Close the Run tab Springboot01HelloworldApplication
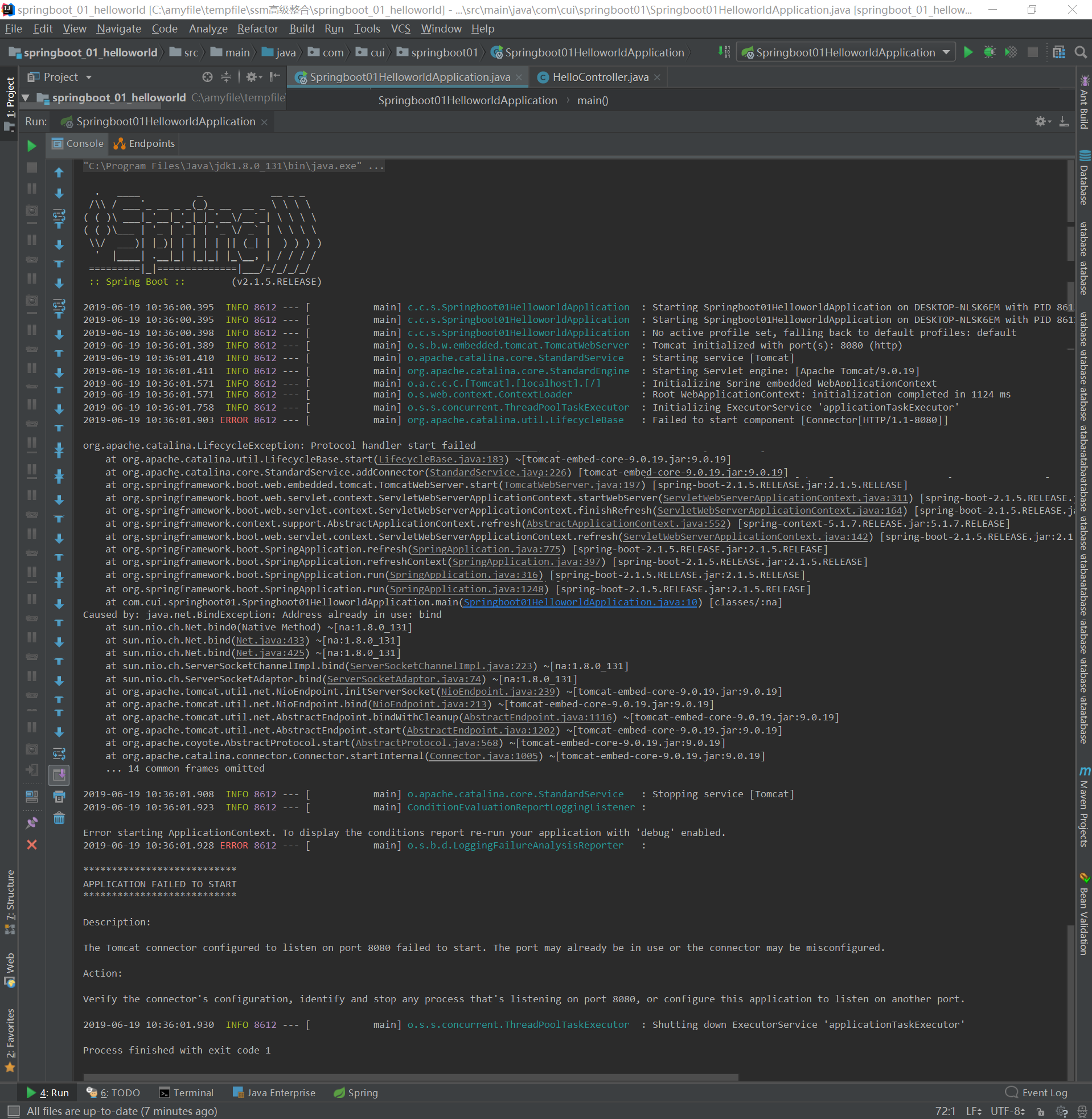Viewport: 1092px width, 1119px height. (264, 122)
